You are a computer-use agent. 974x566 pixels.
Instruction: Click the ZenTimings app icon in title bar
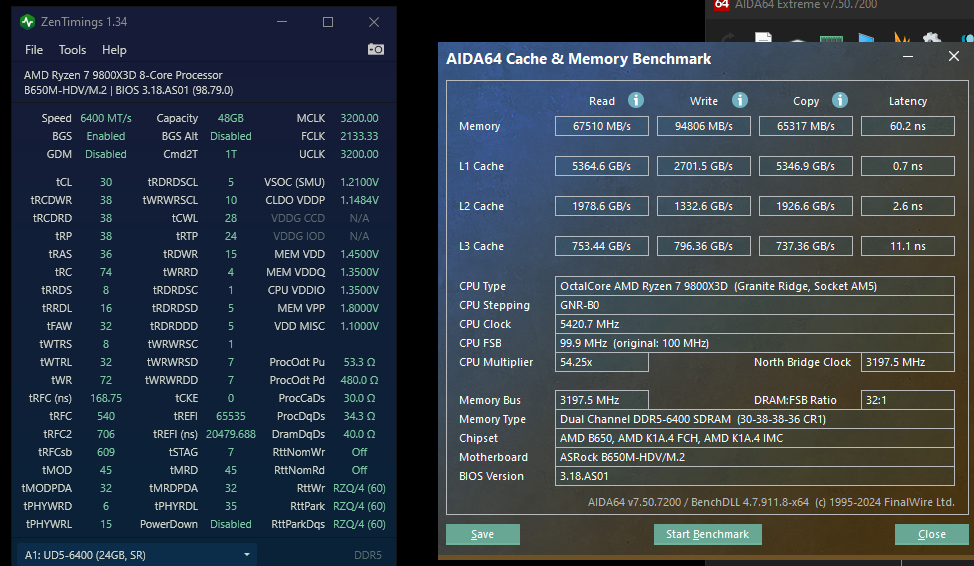click(x=27, y=22)
